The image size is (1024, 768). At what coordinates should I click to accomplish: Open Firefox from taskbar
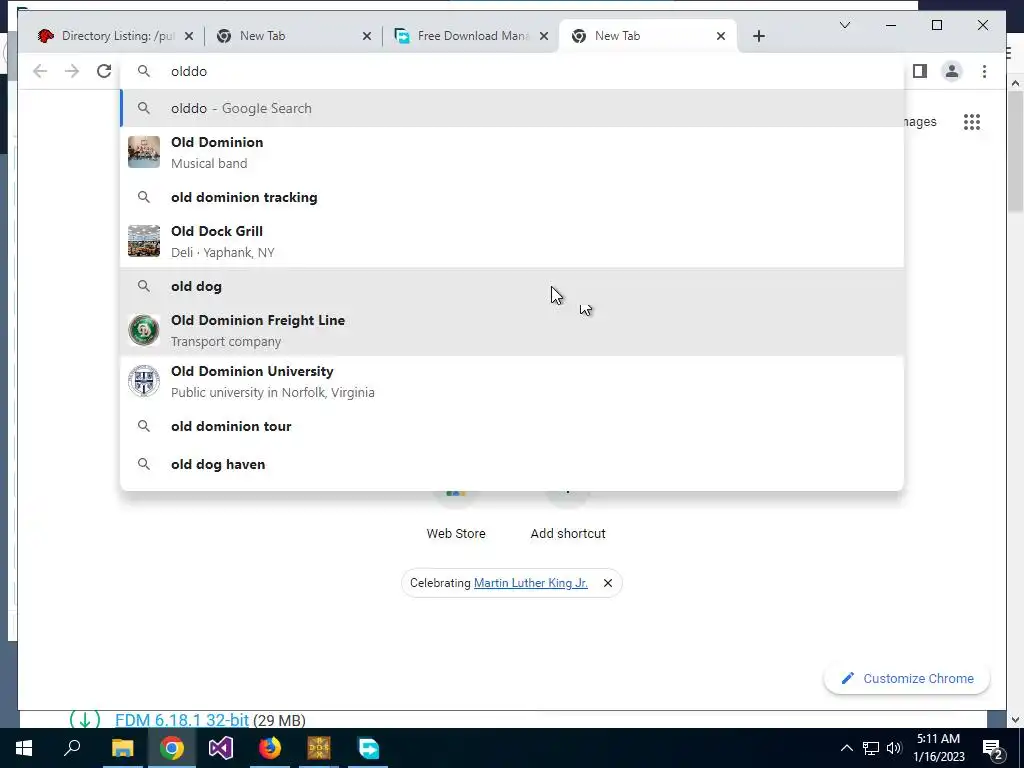(270, 748)
